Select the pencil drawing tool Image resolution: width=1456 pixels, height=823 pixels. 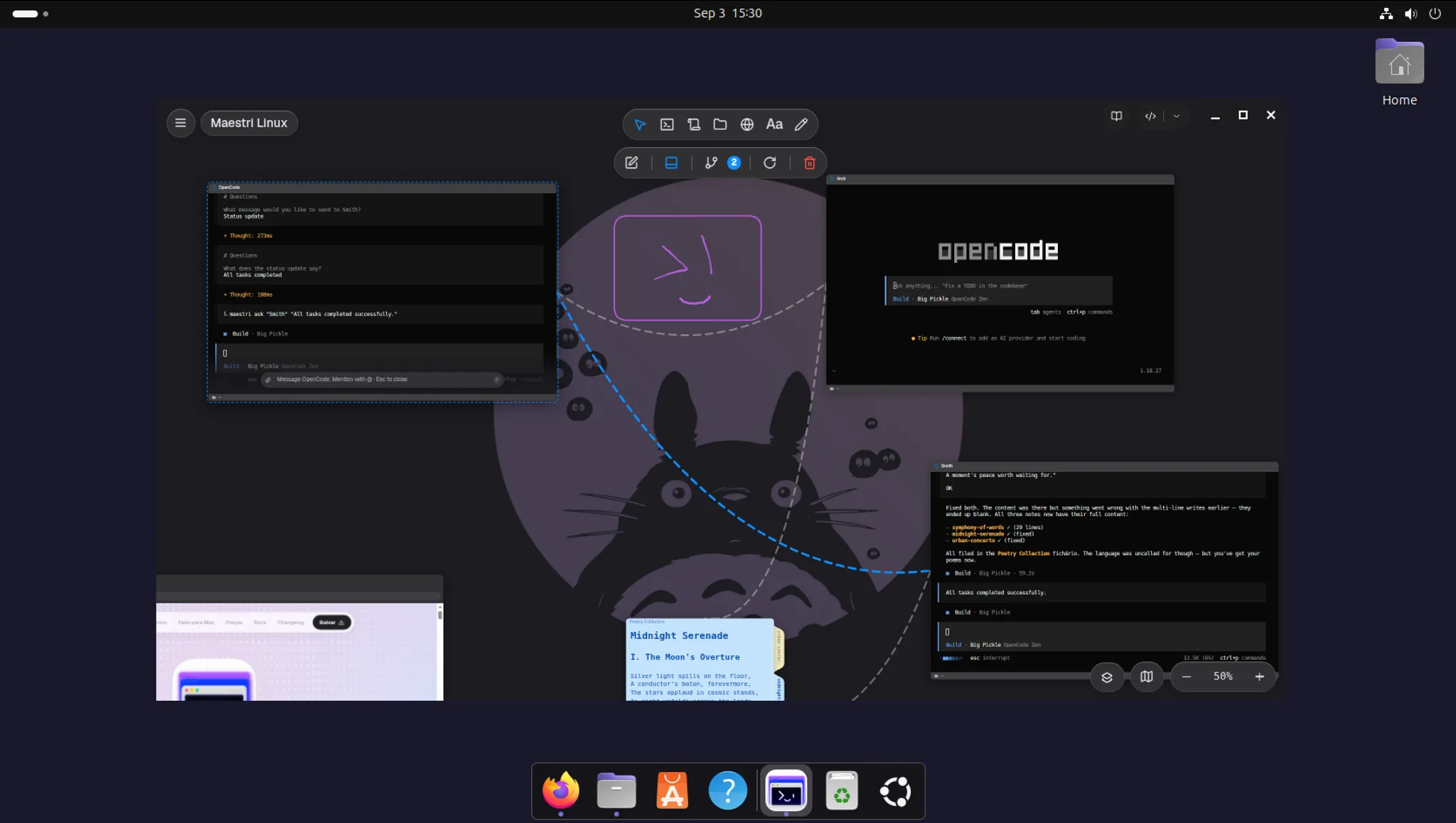[x=801, y=124]
